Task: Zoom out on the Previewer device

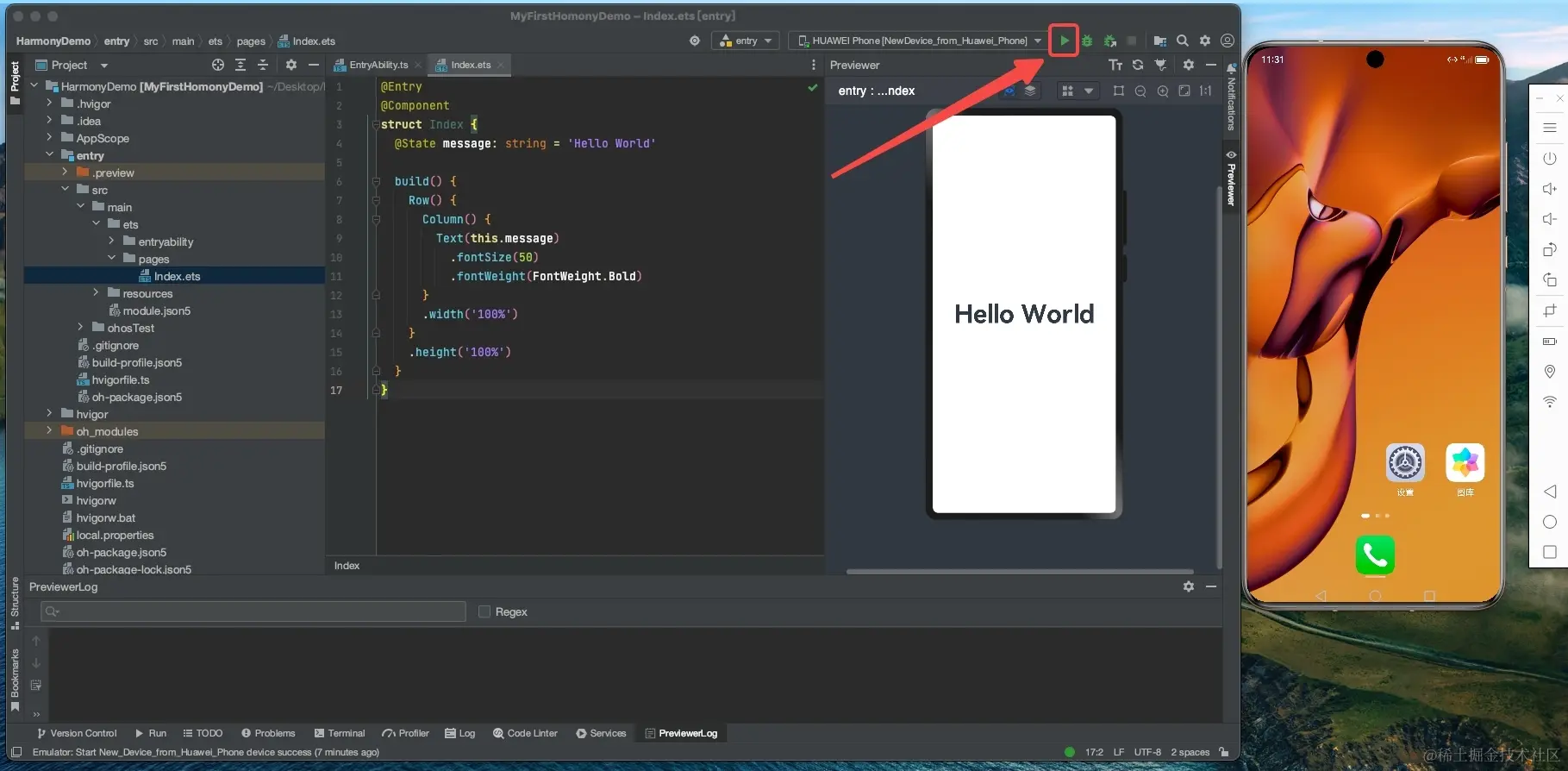Action: click(1140, 91)
